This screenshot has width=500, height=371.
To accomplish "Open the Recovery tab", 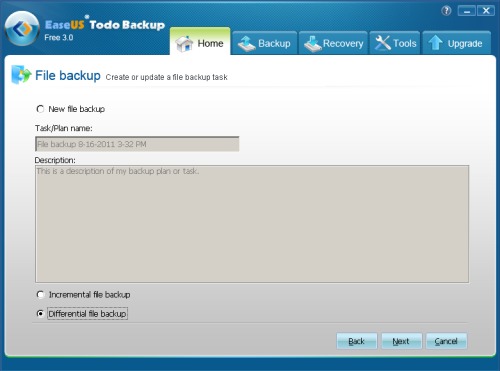I will coord(333,43).
